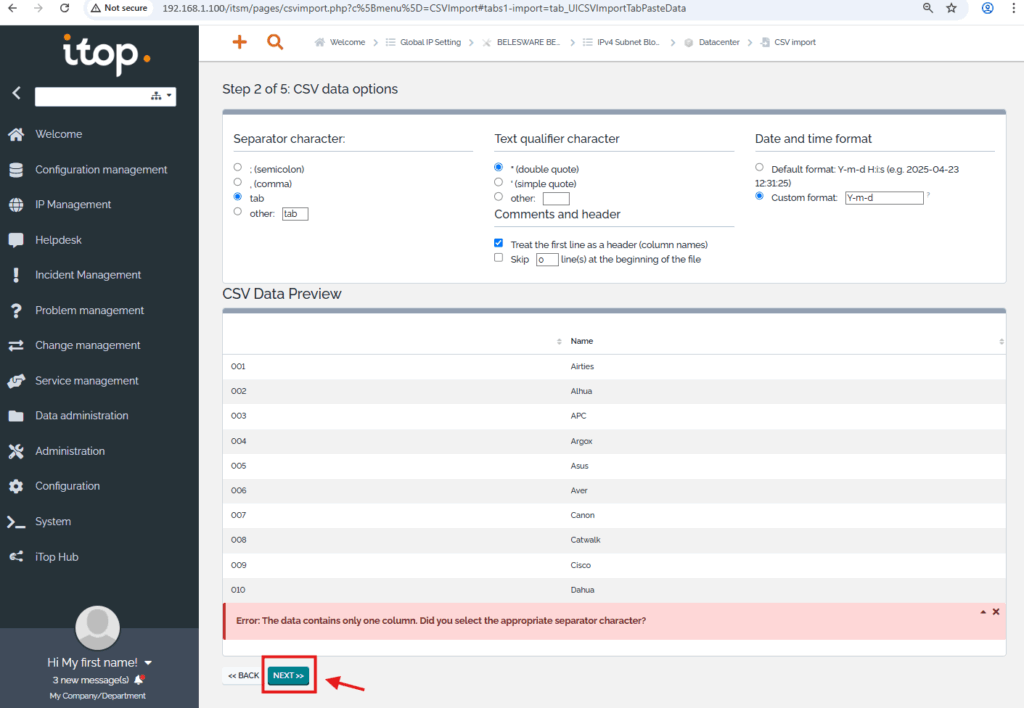Viewport: 1024px width, 708px height.
Task: Click the NEXT >> button
Action: point(288,676)
